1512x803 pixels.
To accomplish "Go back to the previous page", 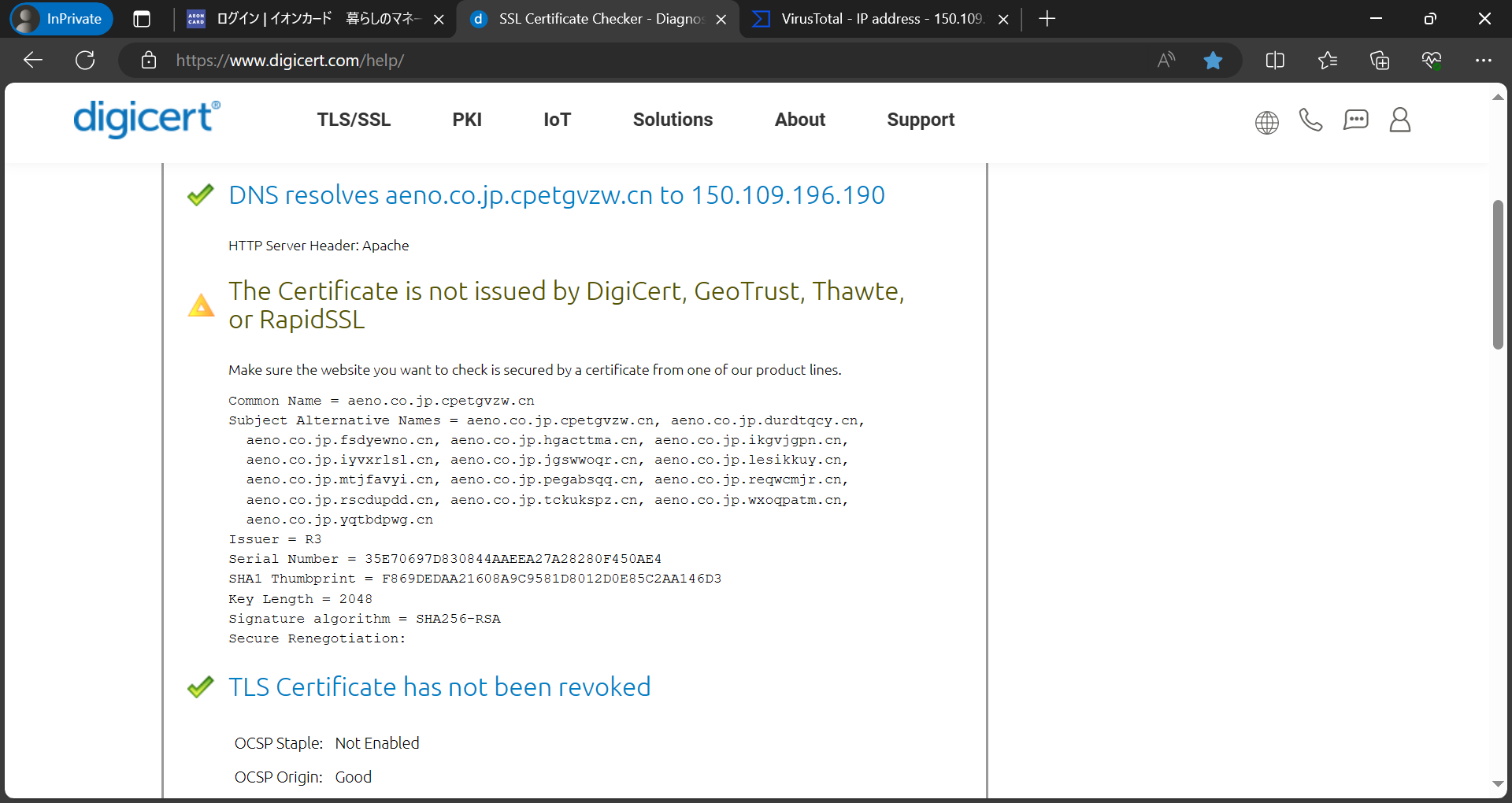I will [33, 61].
